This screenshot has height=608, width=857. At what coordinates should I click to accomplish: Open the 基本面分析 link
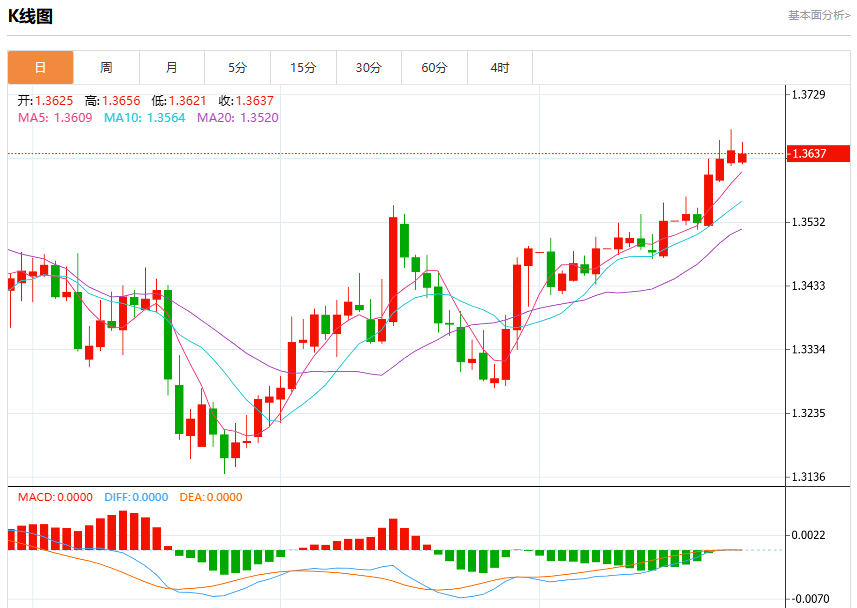point(819,15)
